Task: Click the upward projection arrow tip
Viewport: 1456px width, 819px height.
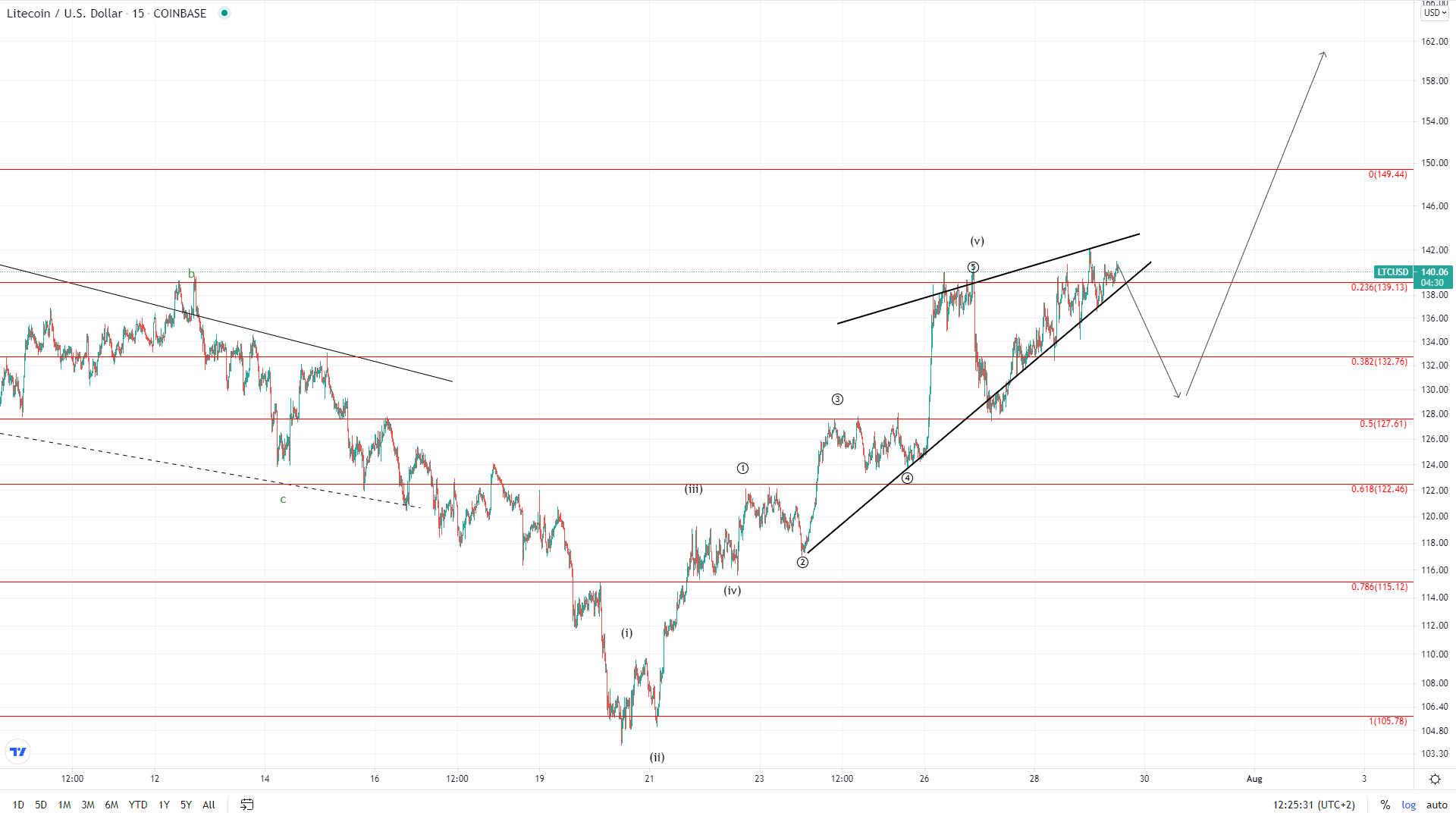Action: (1324, 53)
